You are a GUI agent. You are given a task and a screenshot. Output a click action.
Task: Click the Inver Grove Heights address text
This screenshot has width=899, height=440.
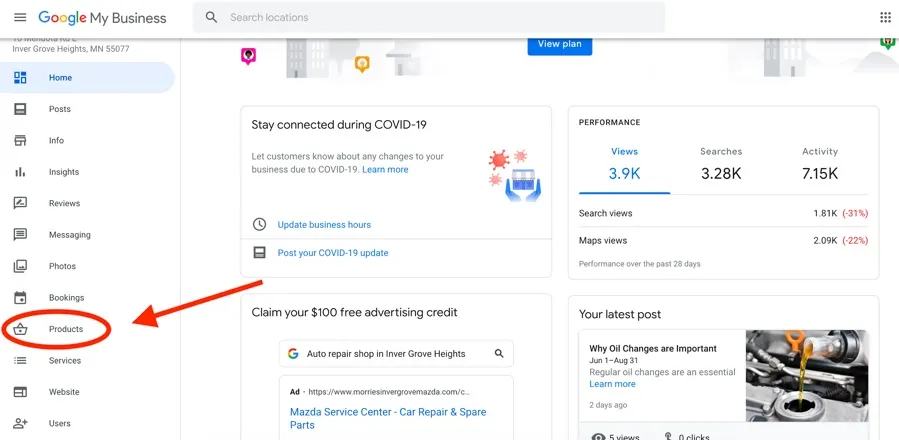71,49
